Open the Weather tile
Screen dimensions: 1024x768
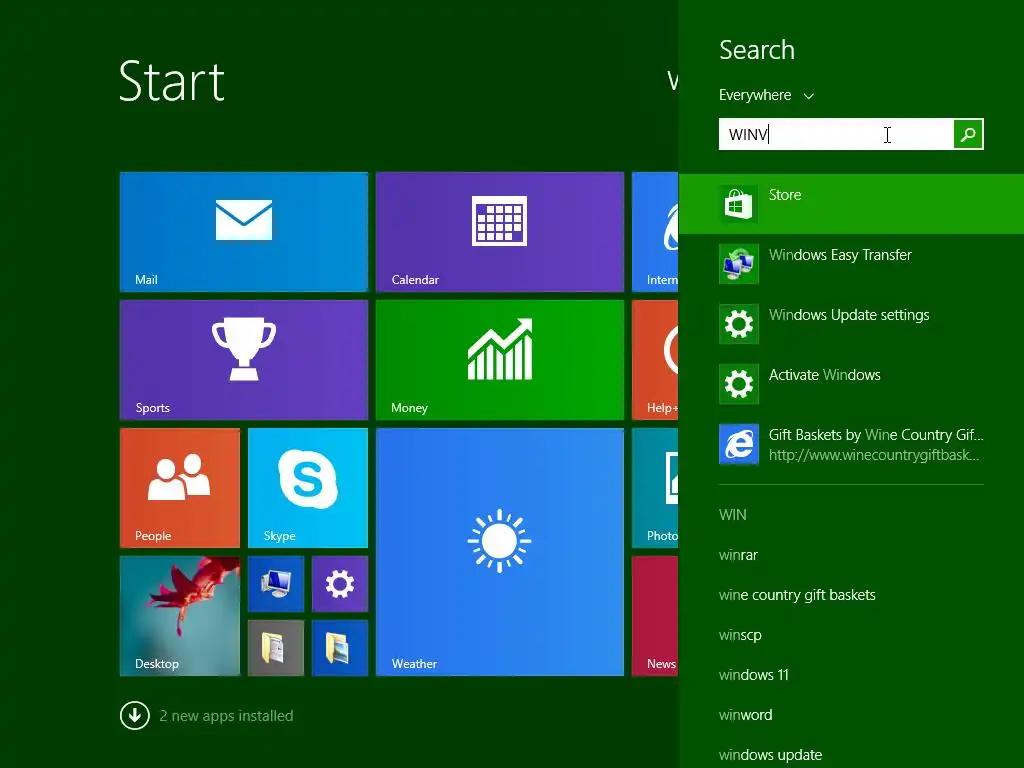point(500,552)
